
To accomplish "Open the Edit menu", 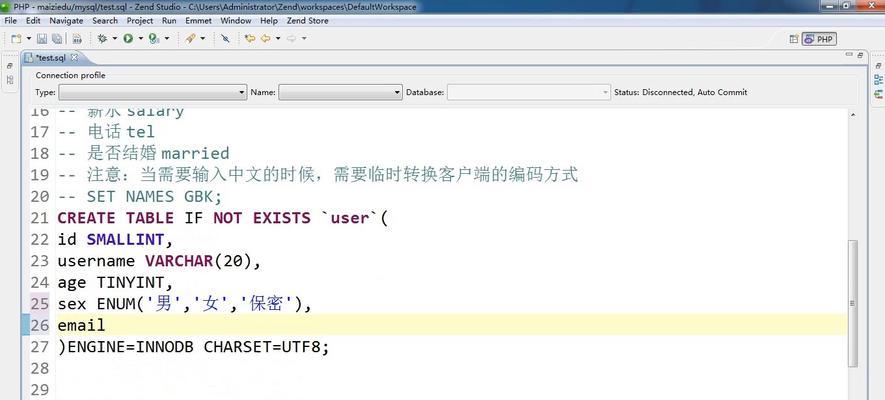I will coord(33,21).
